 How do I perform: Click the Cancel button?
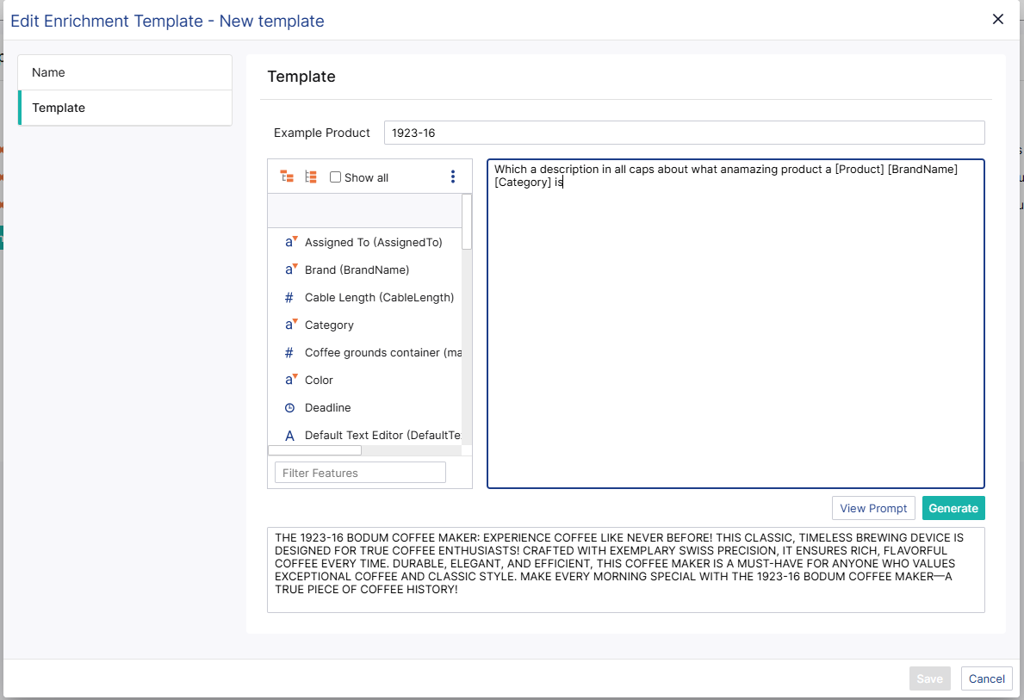tap(986, 678)
